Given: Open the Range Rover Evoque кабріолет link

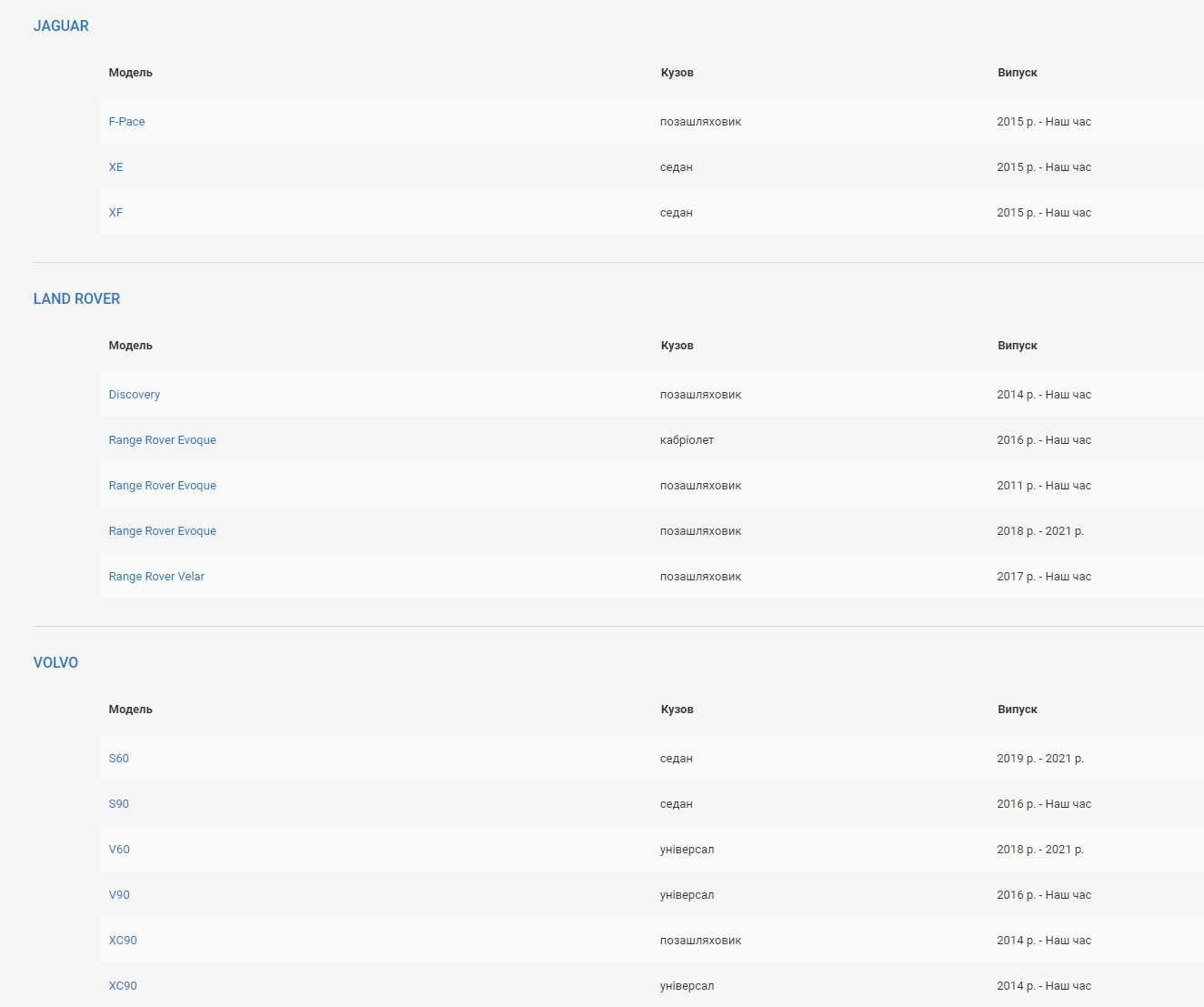Looking at the screenshot, I should 162,439.
